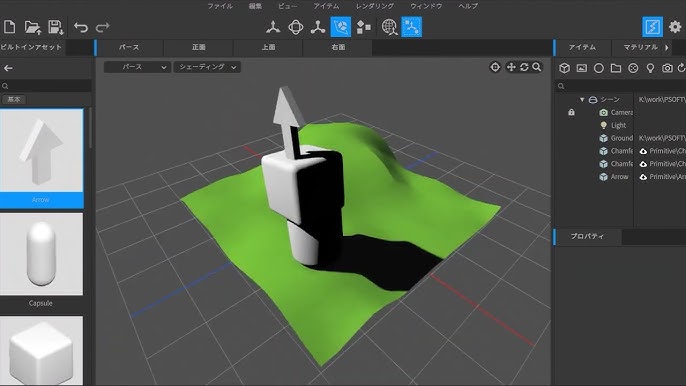Go back with the left arrow in assets
This screenshot has width=686, height=386.
[x=8, y=68]
